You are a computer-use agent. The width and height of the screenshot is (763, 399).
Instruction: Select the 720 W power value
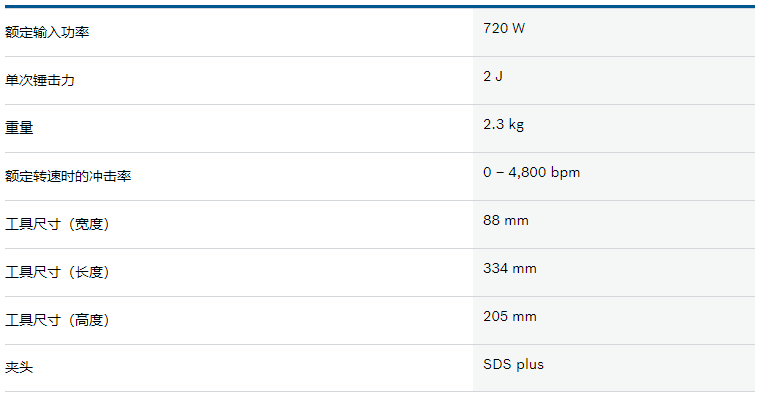click(504, 28)
